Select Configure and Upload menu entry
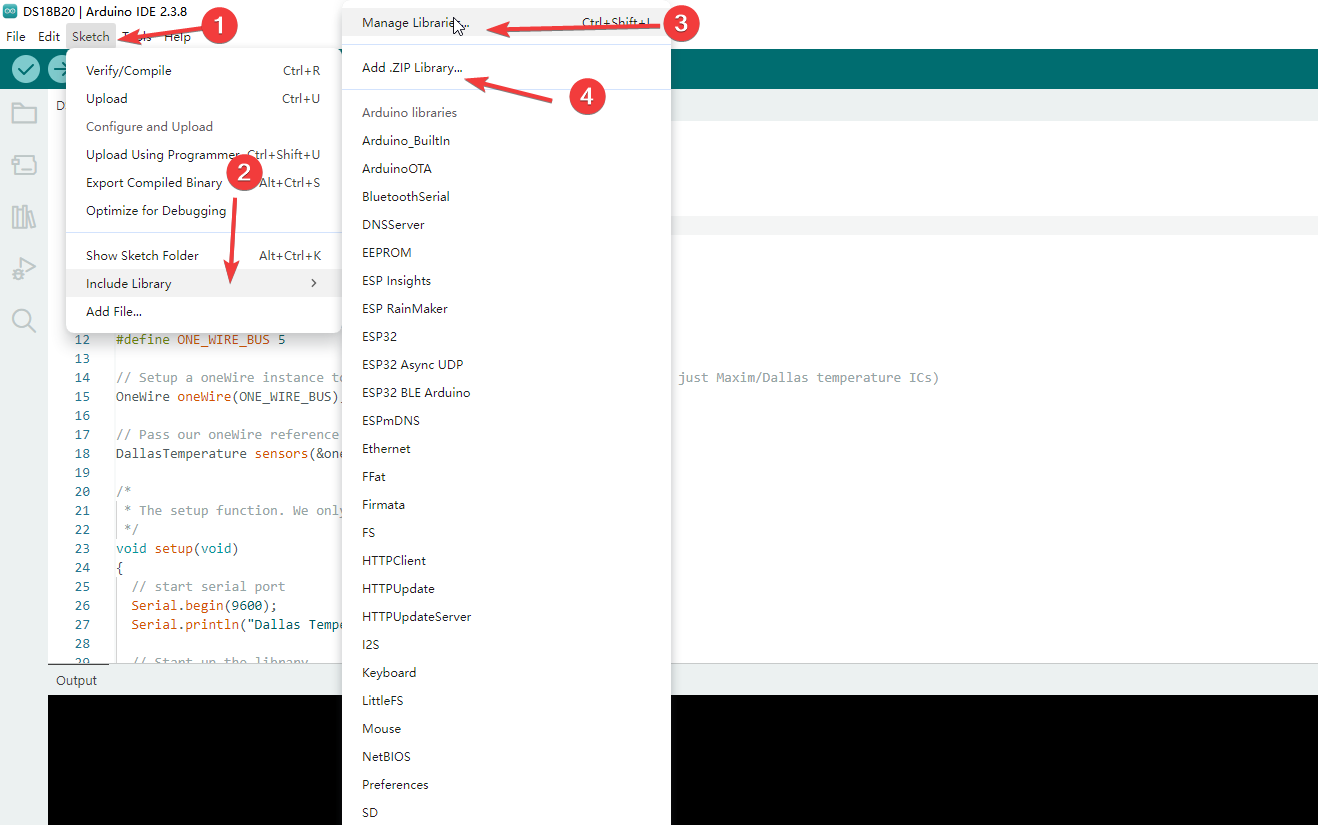This screenshot has height=825, width=1318. click(x=203, y=127)
